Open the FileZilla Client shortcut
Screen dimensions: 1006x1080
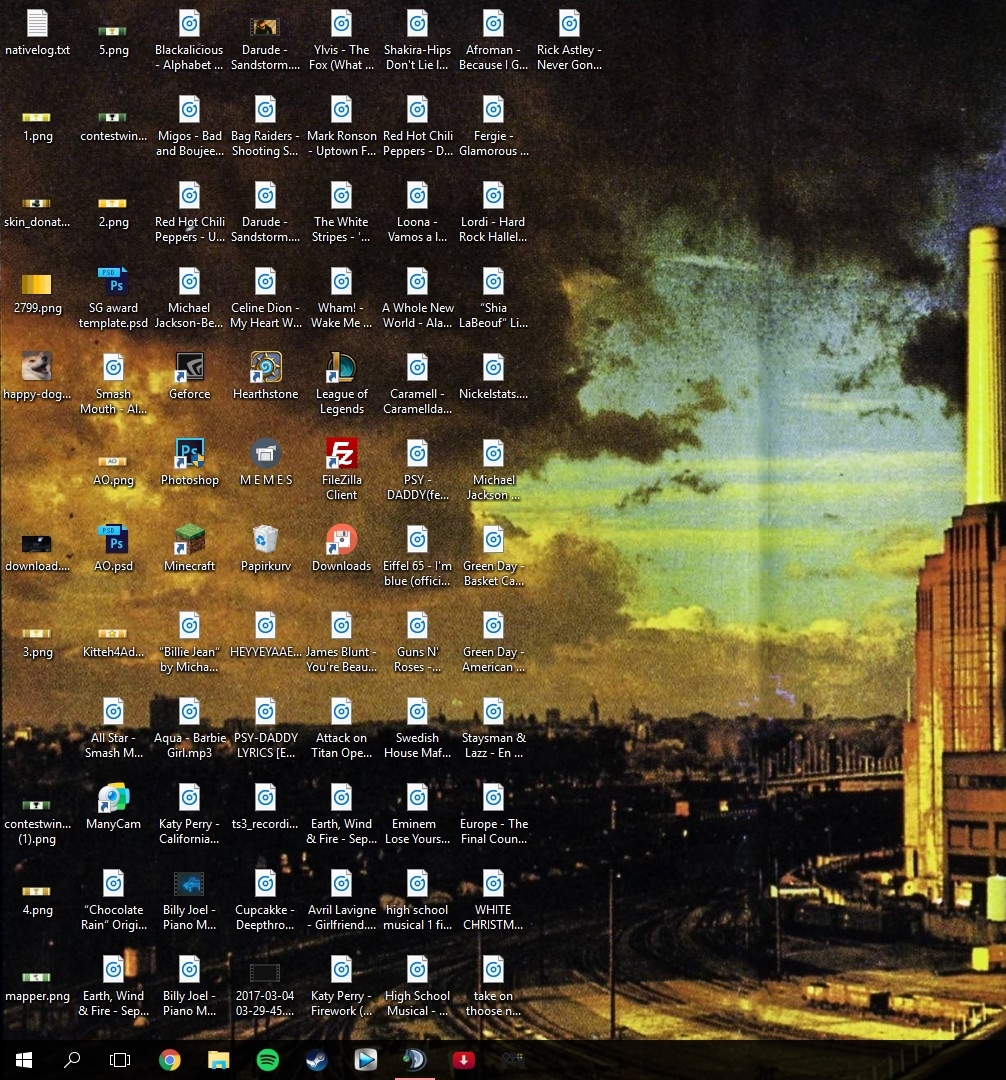[x=342, y=469]
